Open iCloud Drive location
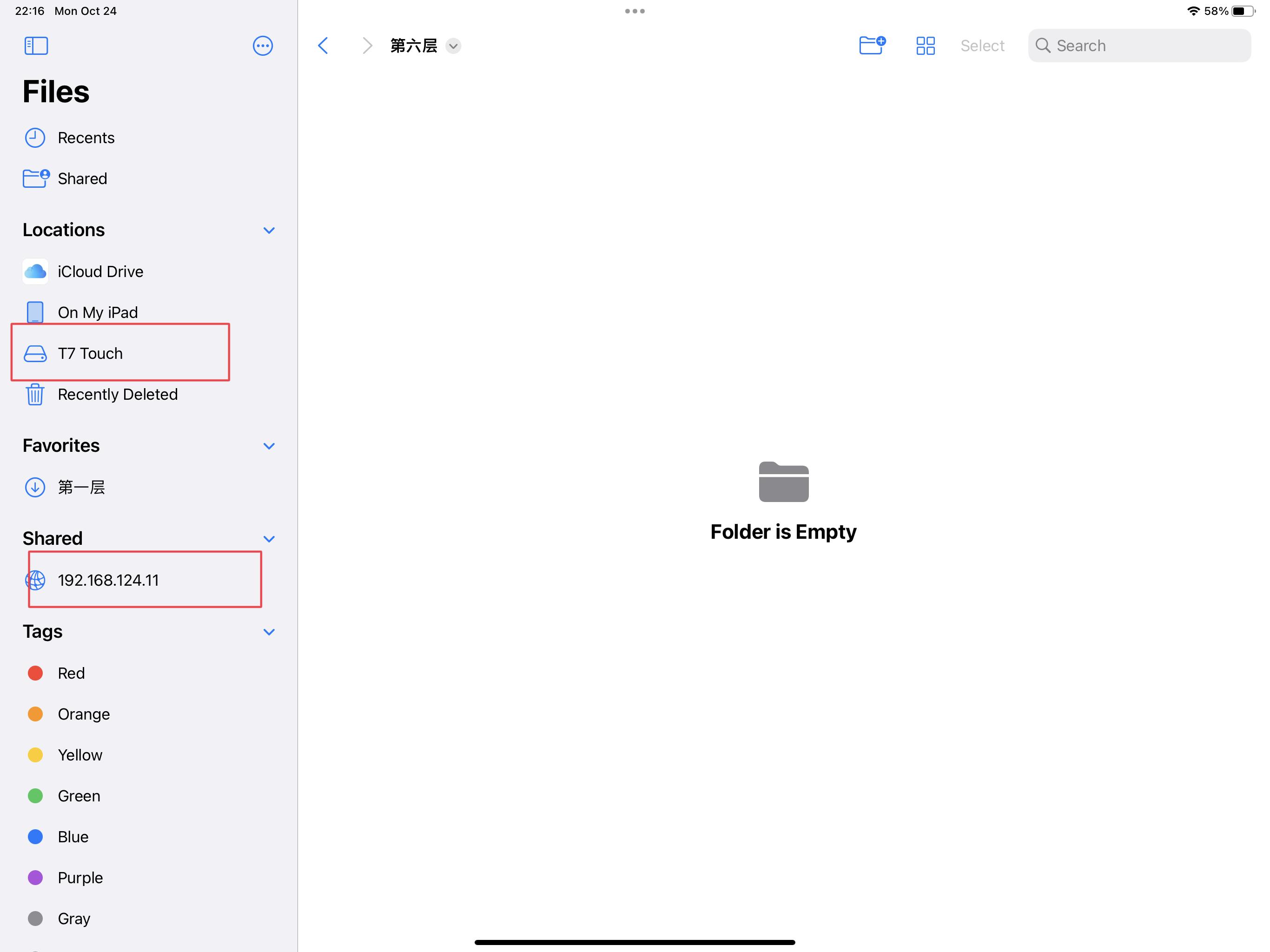Viewport: 1270px width, 952px height. 100,271
